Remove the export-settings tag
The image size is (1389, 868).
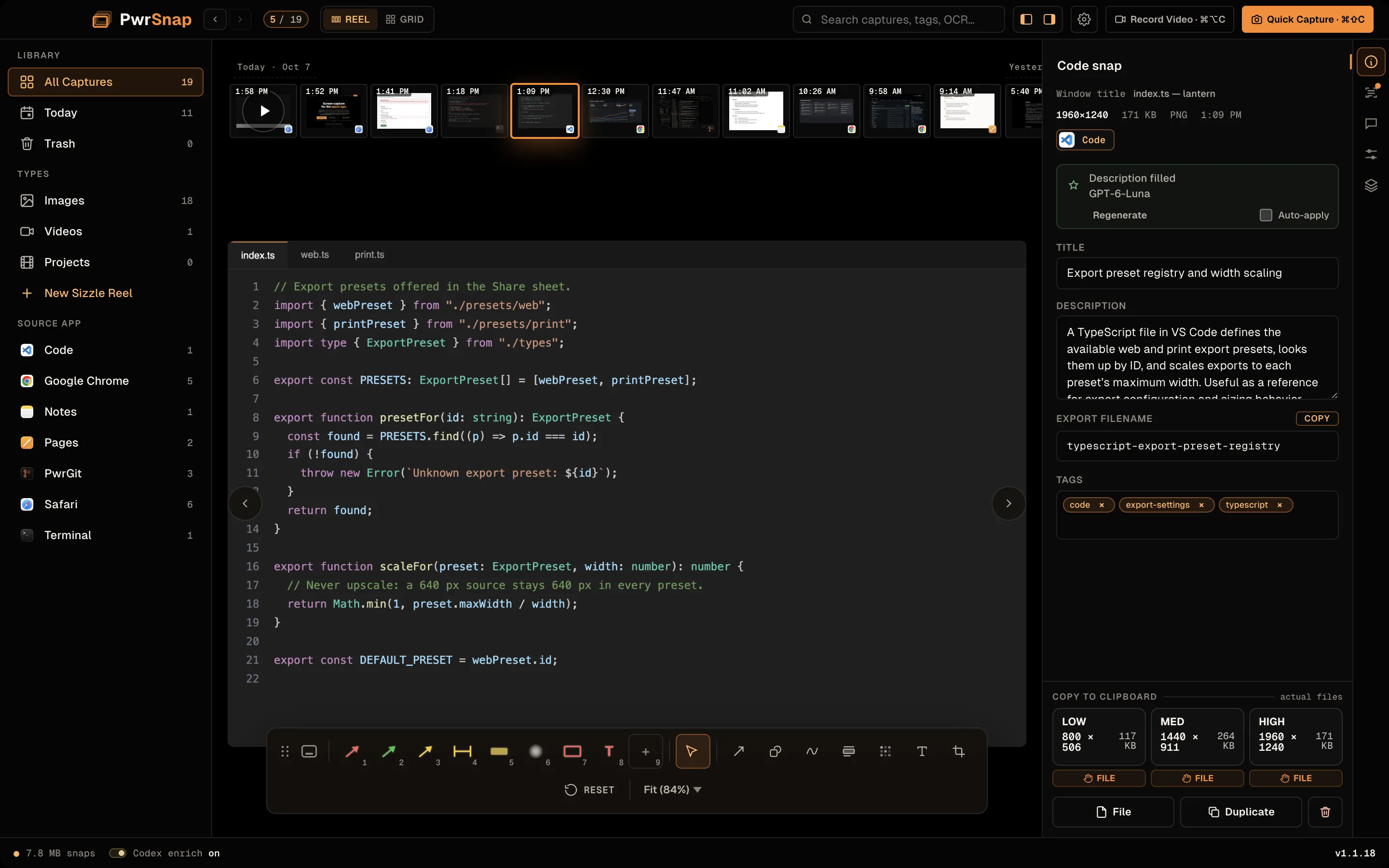click(1201, 505)
